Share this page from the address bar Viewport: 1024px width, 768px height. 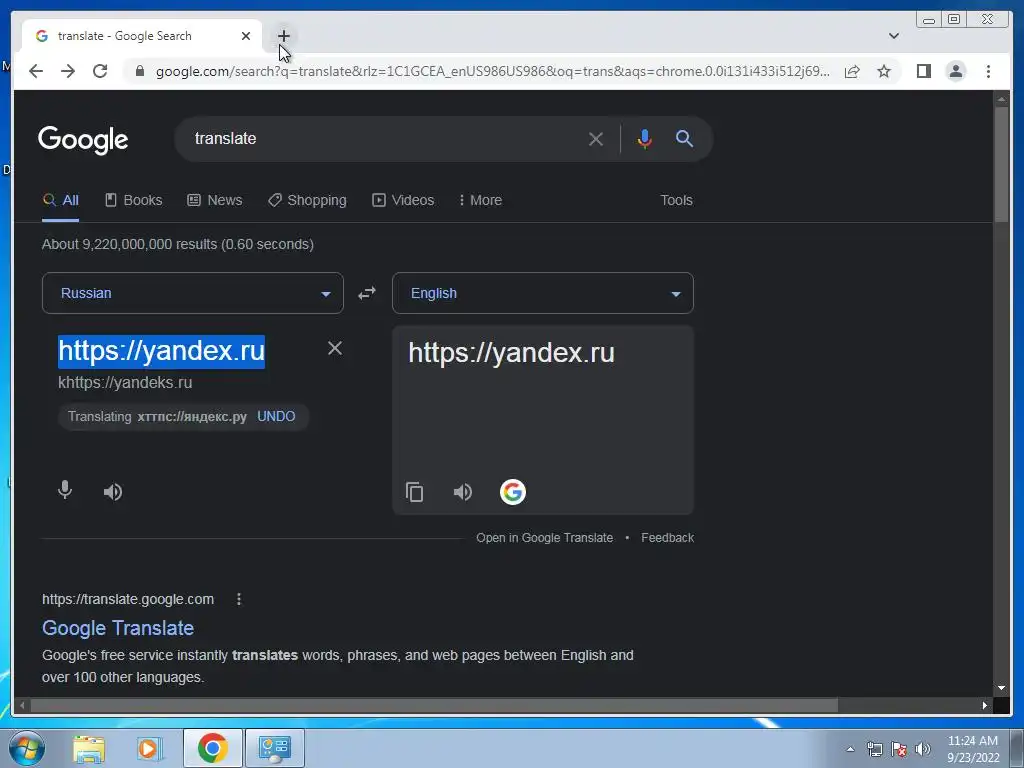click(852, 71)
